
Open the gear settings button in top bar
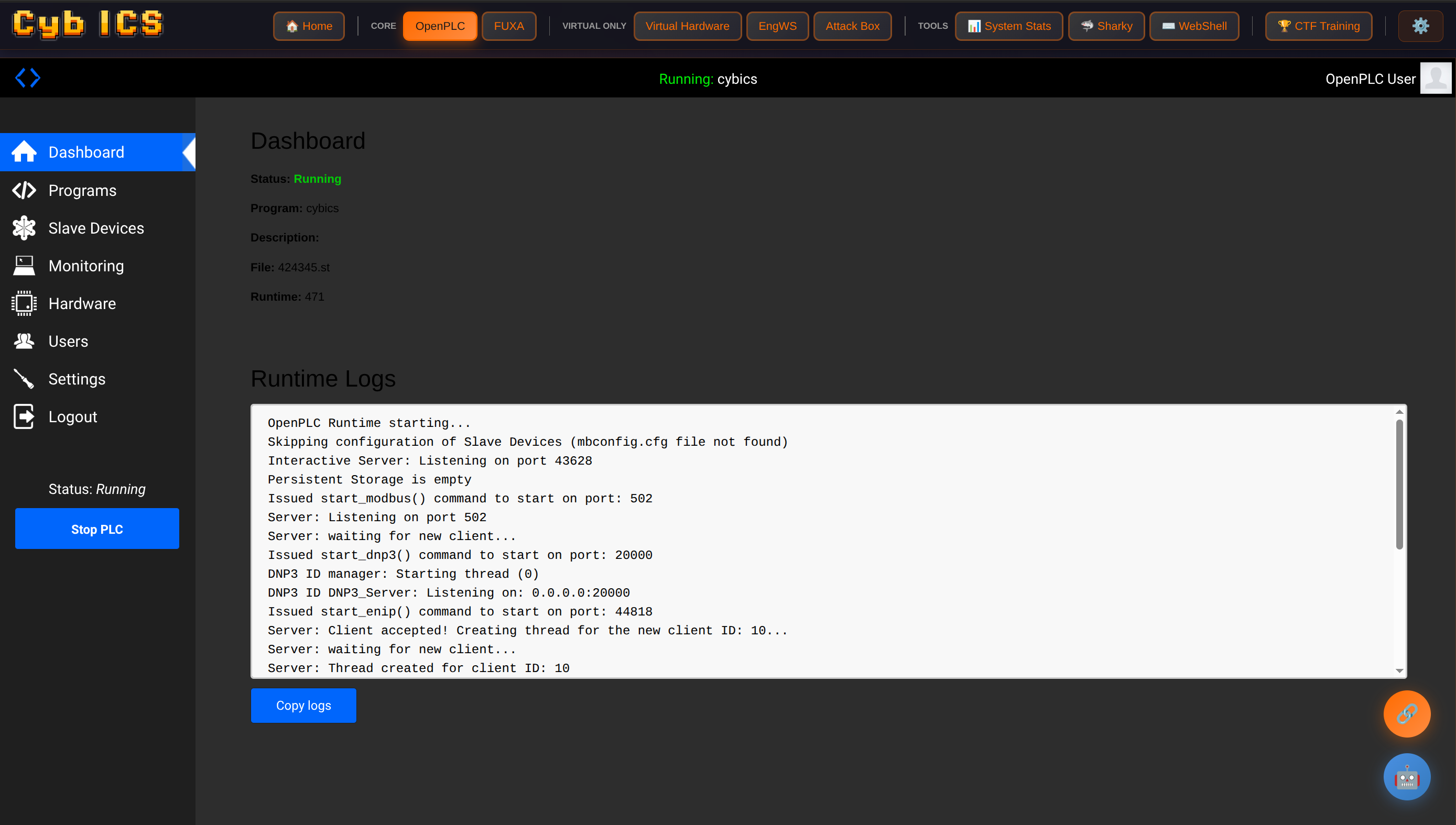[x=1420, y=26]
